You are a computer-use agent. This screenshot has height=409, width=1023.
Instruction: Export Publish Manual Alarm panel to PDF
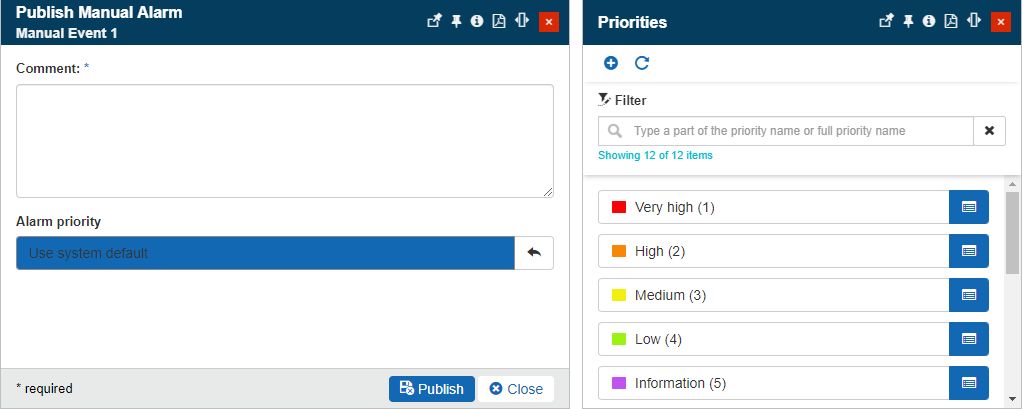point(499,21)
